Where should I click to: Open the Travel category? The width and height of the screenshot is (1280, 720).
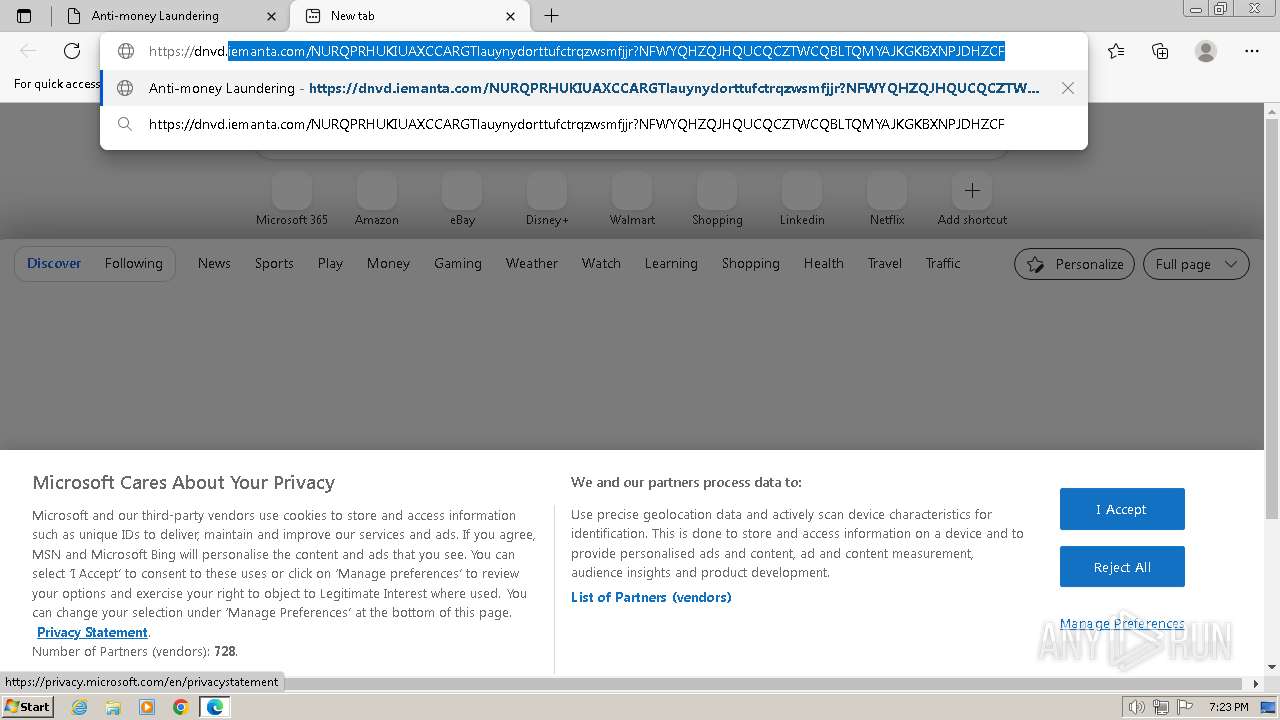(885, 263)
